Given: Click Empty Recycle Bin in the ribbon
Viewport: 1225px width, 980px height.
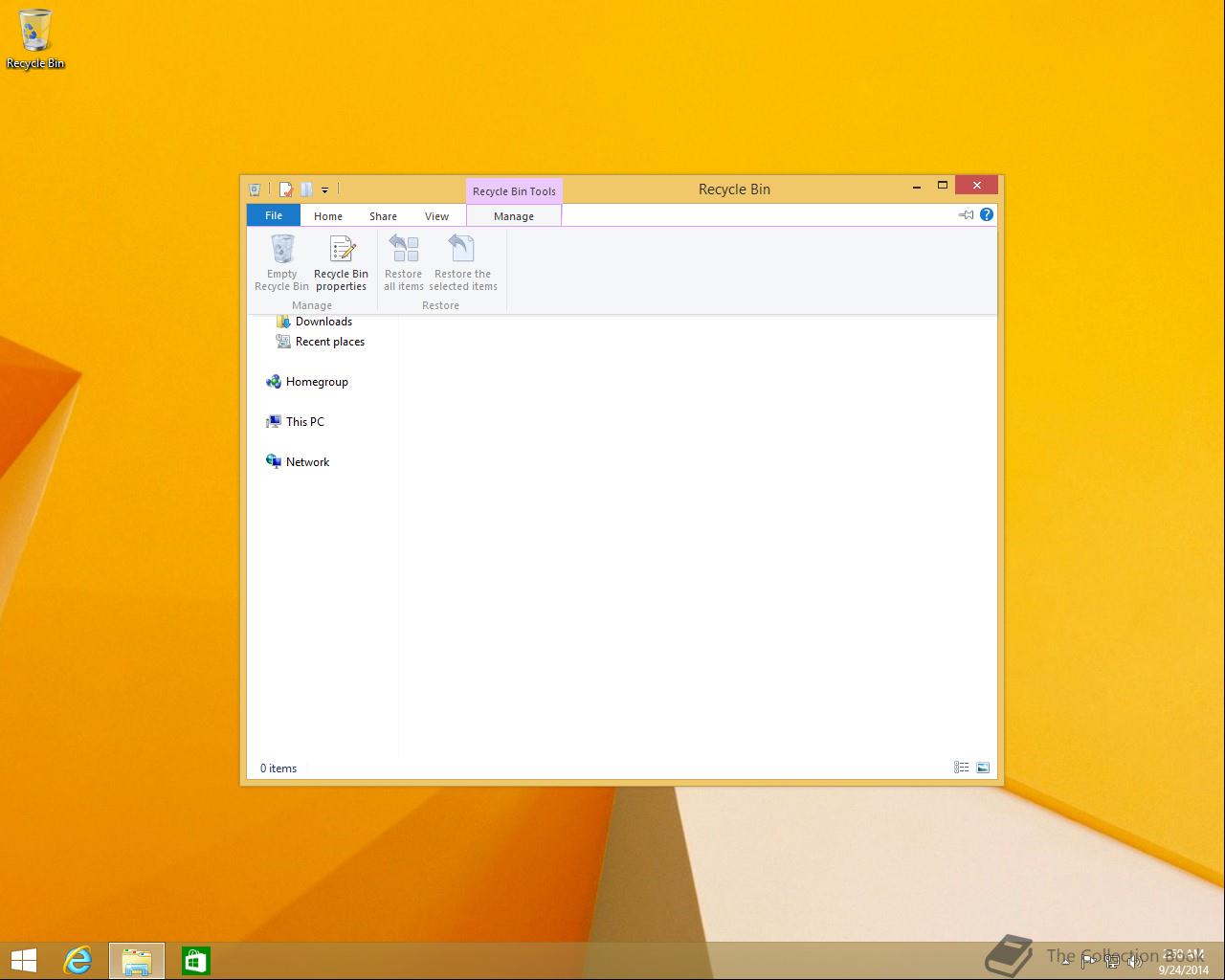Looking at the screenshot, I should click(281, 263).
